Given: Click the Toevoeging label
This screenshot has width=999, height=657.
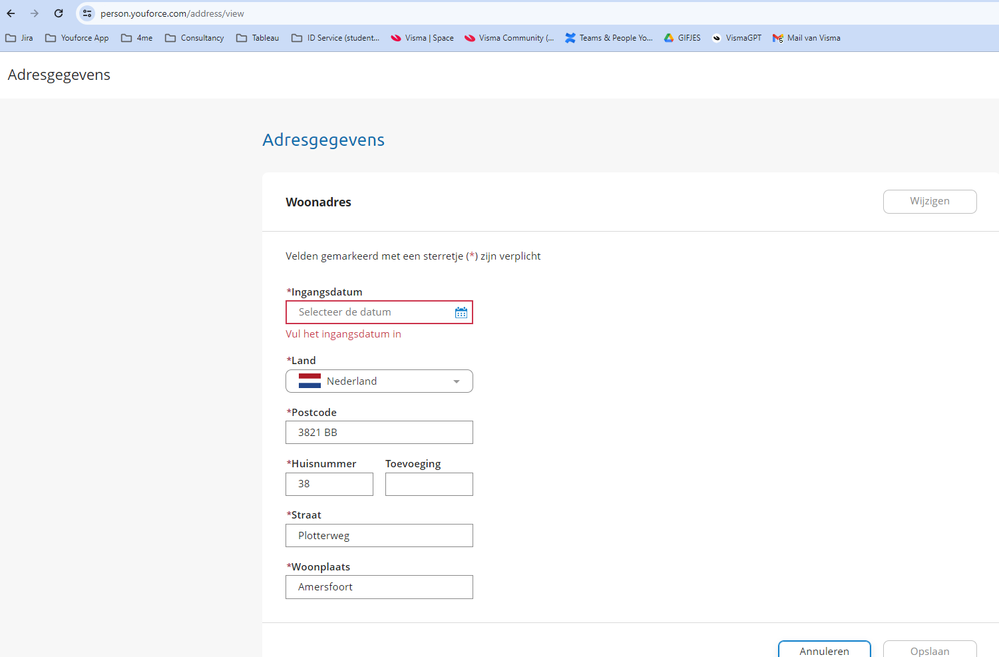Looking at the screenshot, I should (413, 463).
